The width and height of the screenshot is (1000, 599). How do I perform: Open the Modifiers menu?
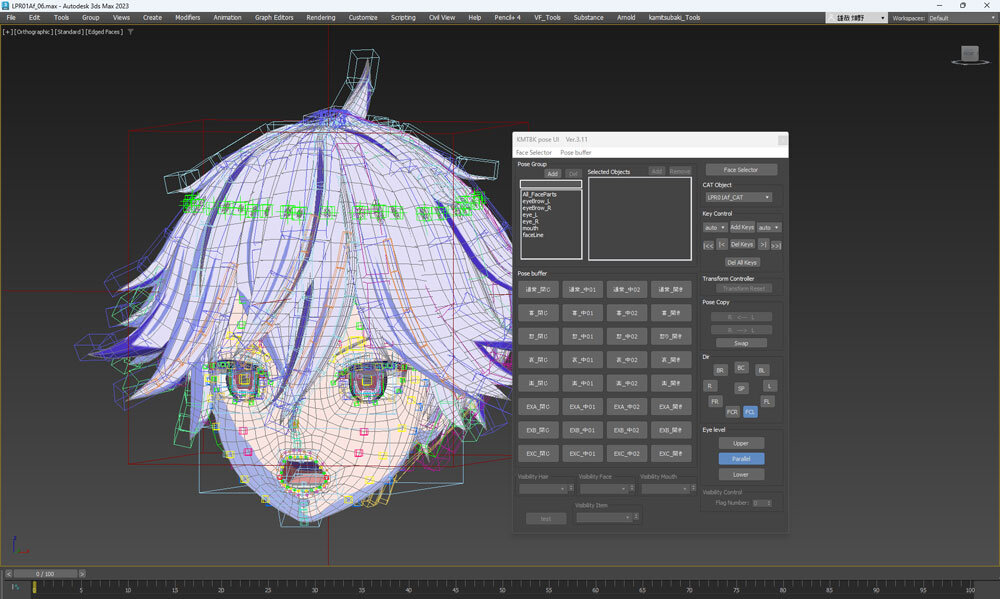188,18
